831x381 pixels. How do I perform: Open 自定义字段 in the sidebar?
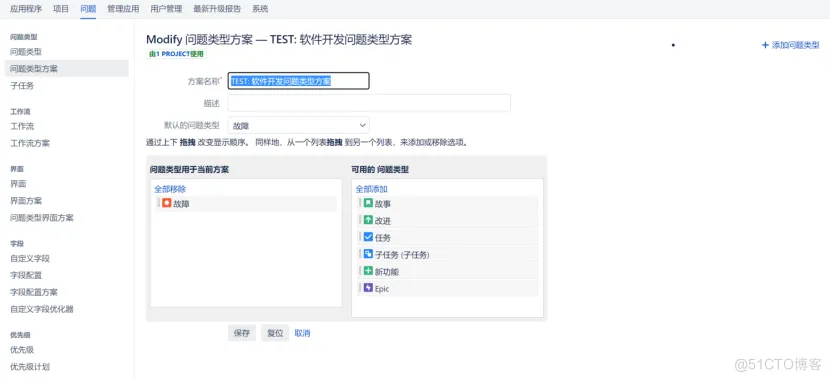coord(30,259)
